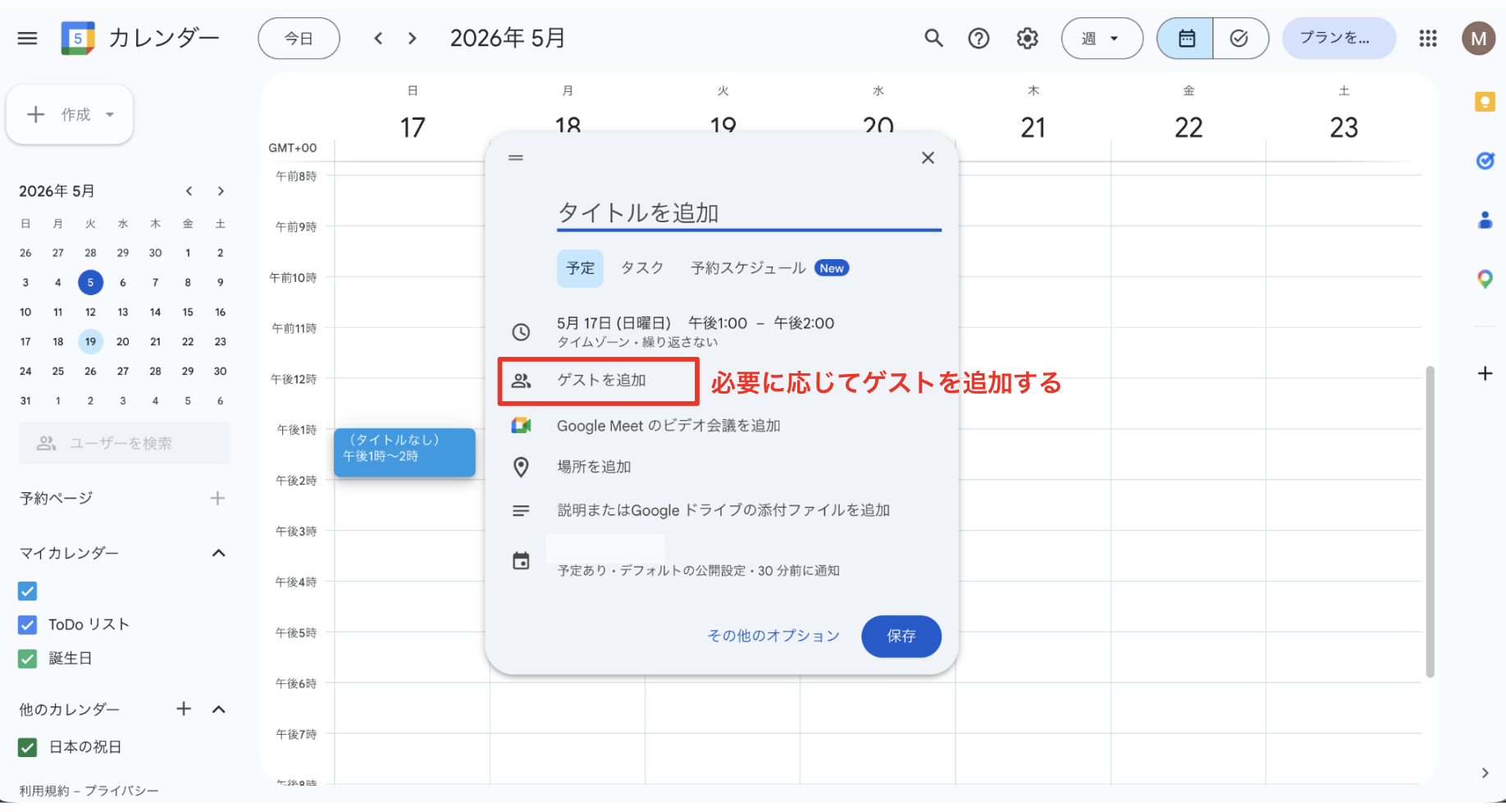Open the 利用規約 link

43,791
